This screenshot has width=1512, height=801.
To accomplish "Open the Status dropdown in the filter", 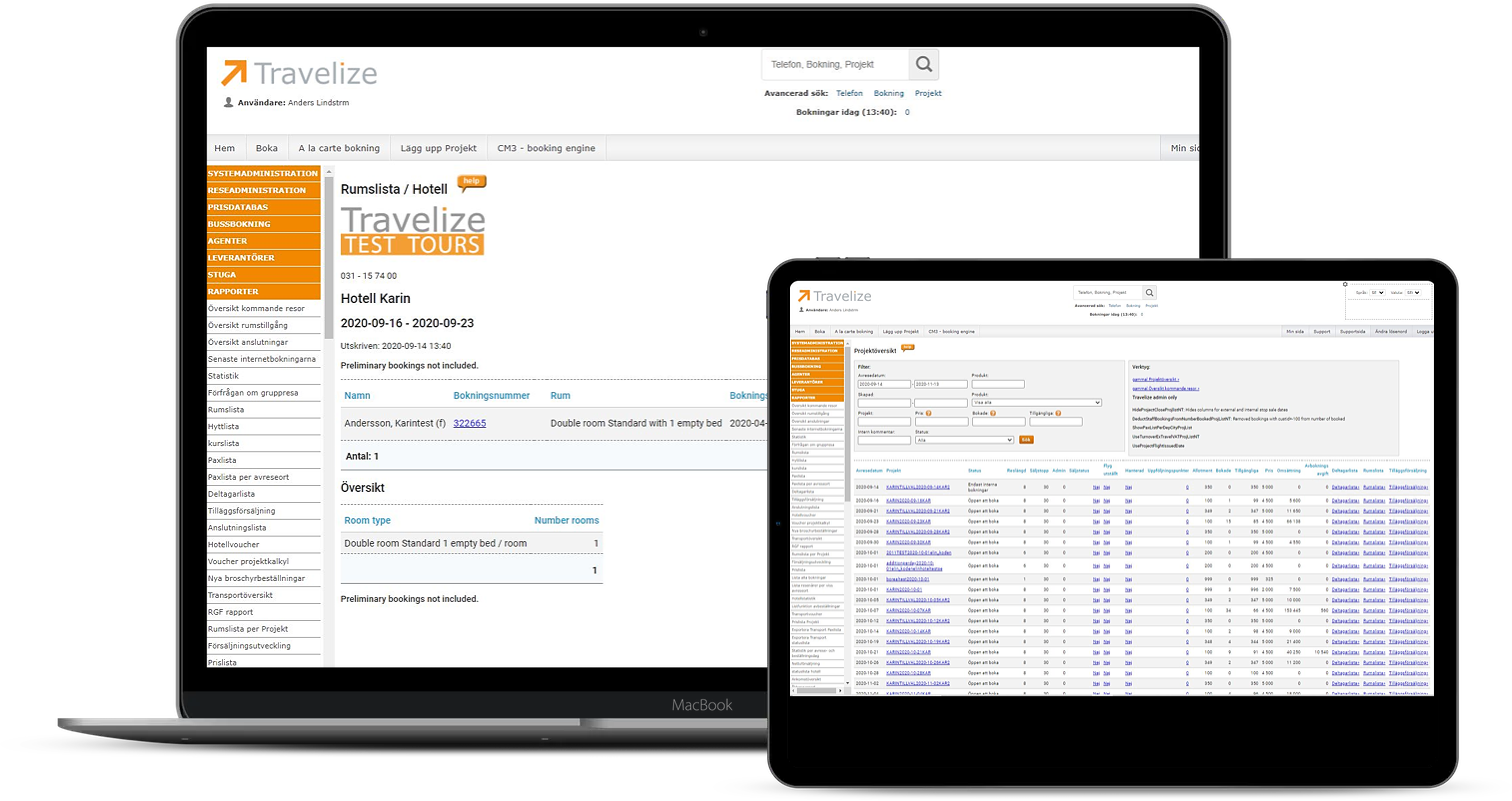I will point(964,439).
